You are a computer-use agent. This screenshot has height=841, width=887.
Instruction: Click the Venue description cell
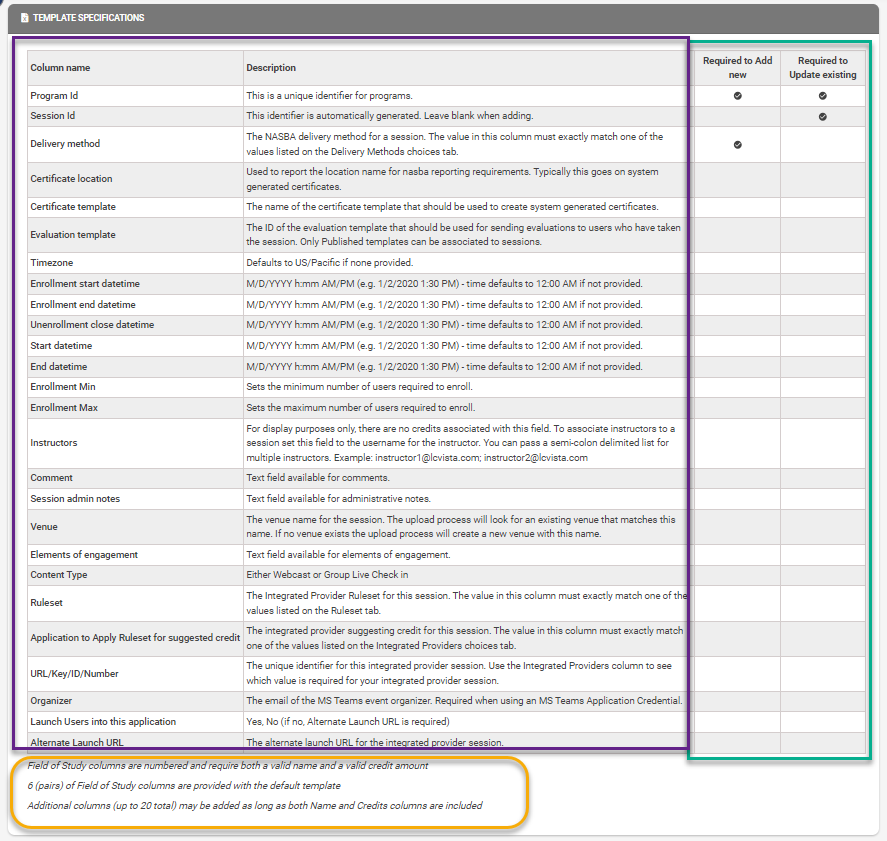460,527
